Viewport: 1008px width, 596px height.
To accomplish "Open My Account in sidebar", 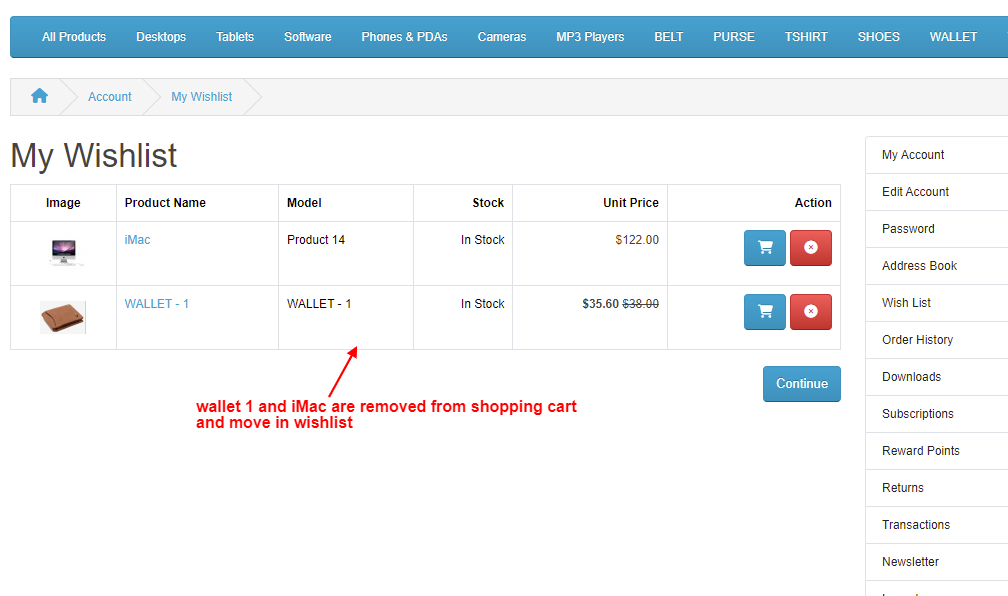I will pyautogui.click(x=937, y=155).
